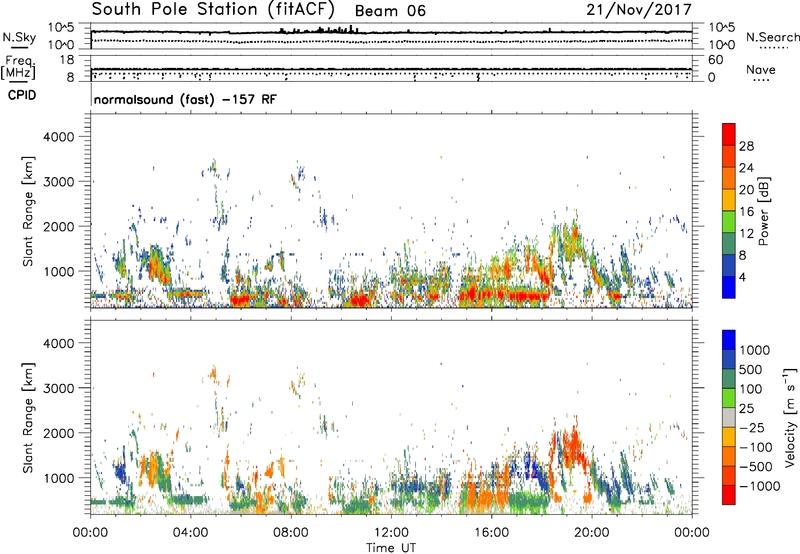Click the '16:00' time axis label
Screen dimensions: 800x554
[491, 533]
